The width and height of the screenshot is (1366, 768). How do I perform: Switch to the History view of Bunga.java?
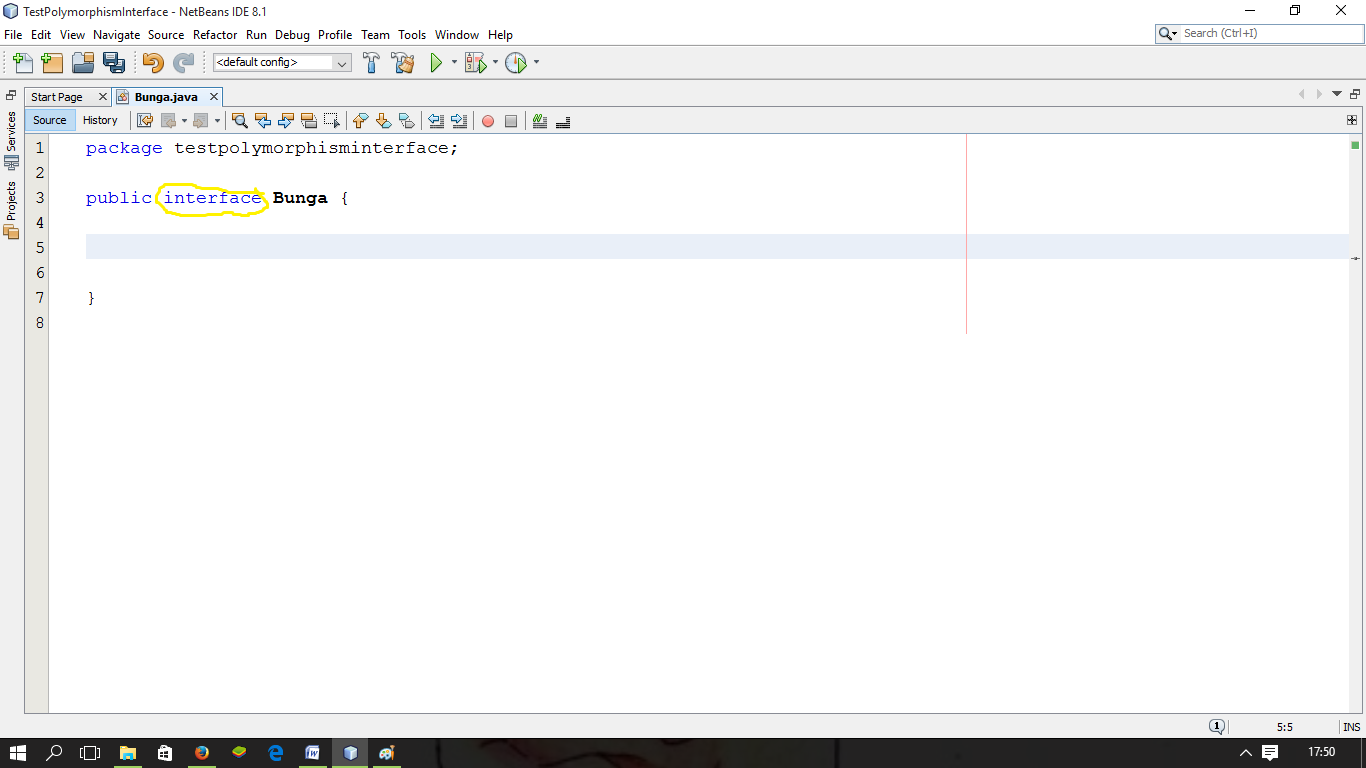tap(100, 120)
